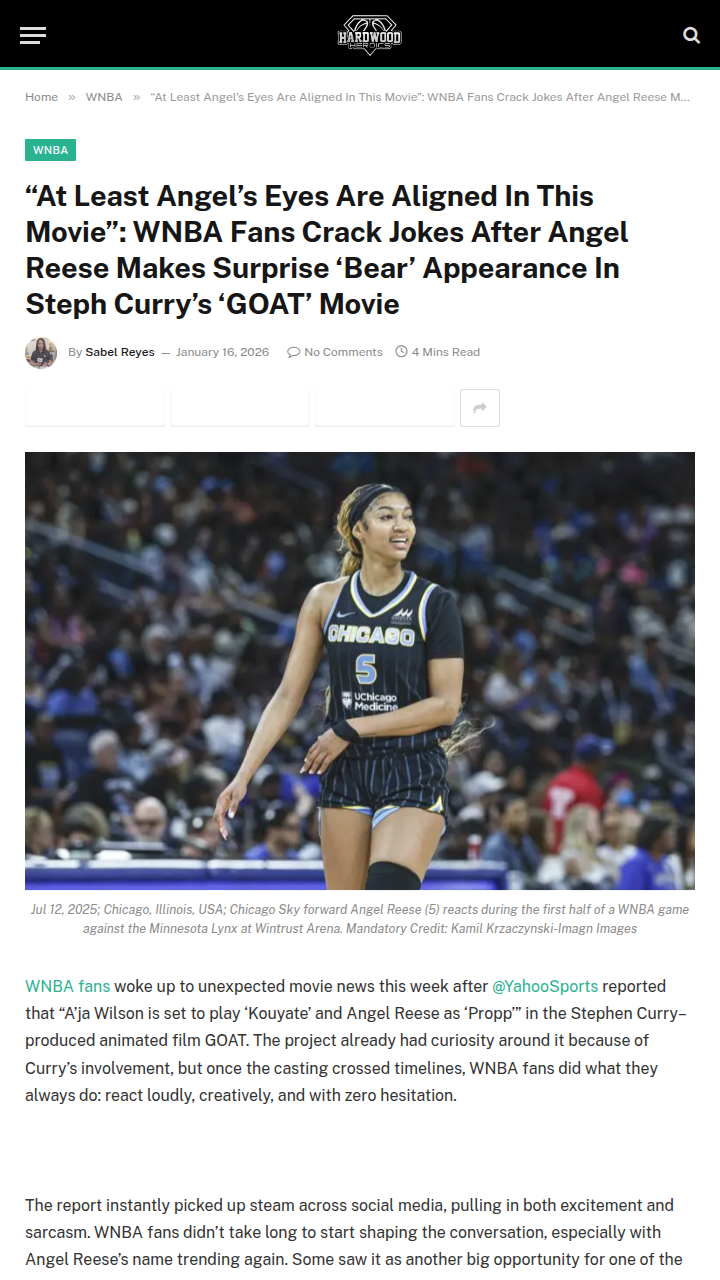Screen dimensions: 720x1280
Task: Click the Hardwood Heroics logo
Action: click(369, 35)
